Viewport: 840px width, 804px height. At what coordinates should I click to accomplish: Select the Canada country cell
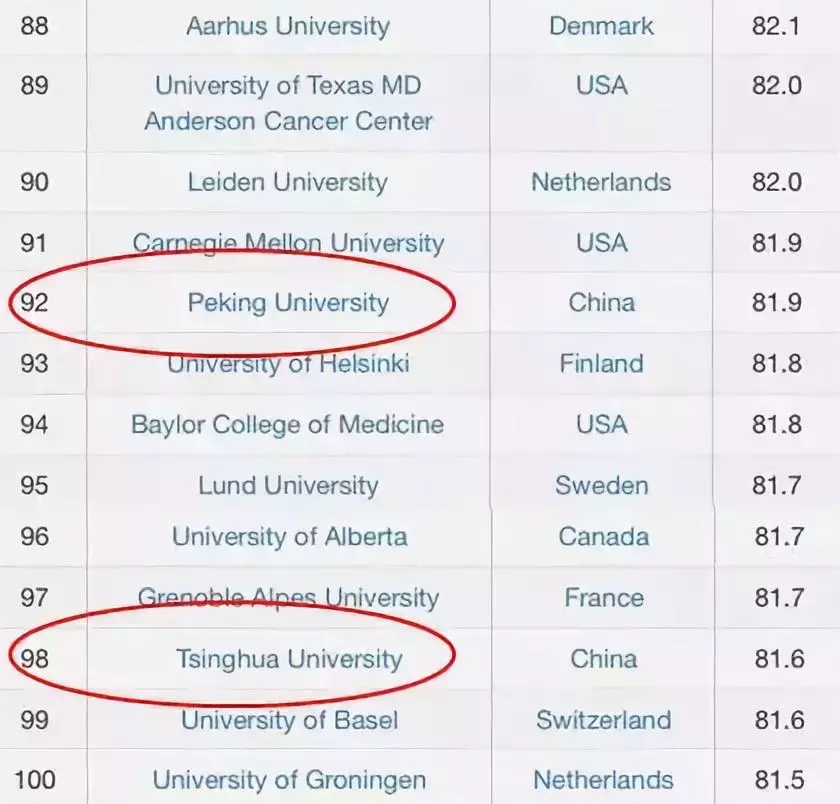[603, 536]
